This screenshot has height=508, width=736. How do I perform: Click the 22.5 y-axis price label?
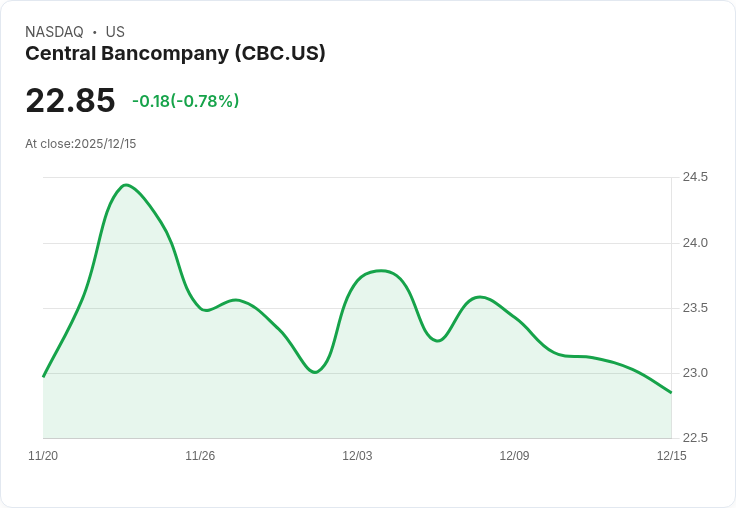pos(695,438)
